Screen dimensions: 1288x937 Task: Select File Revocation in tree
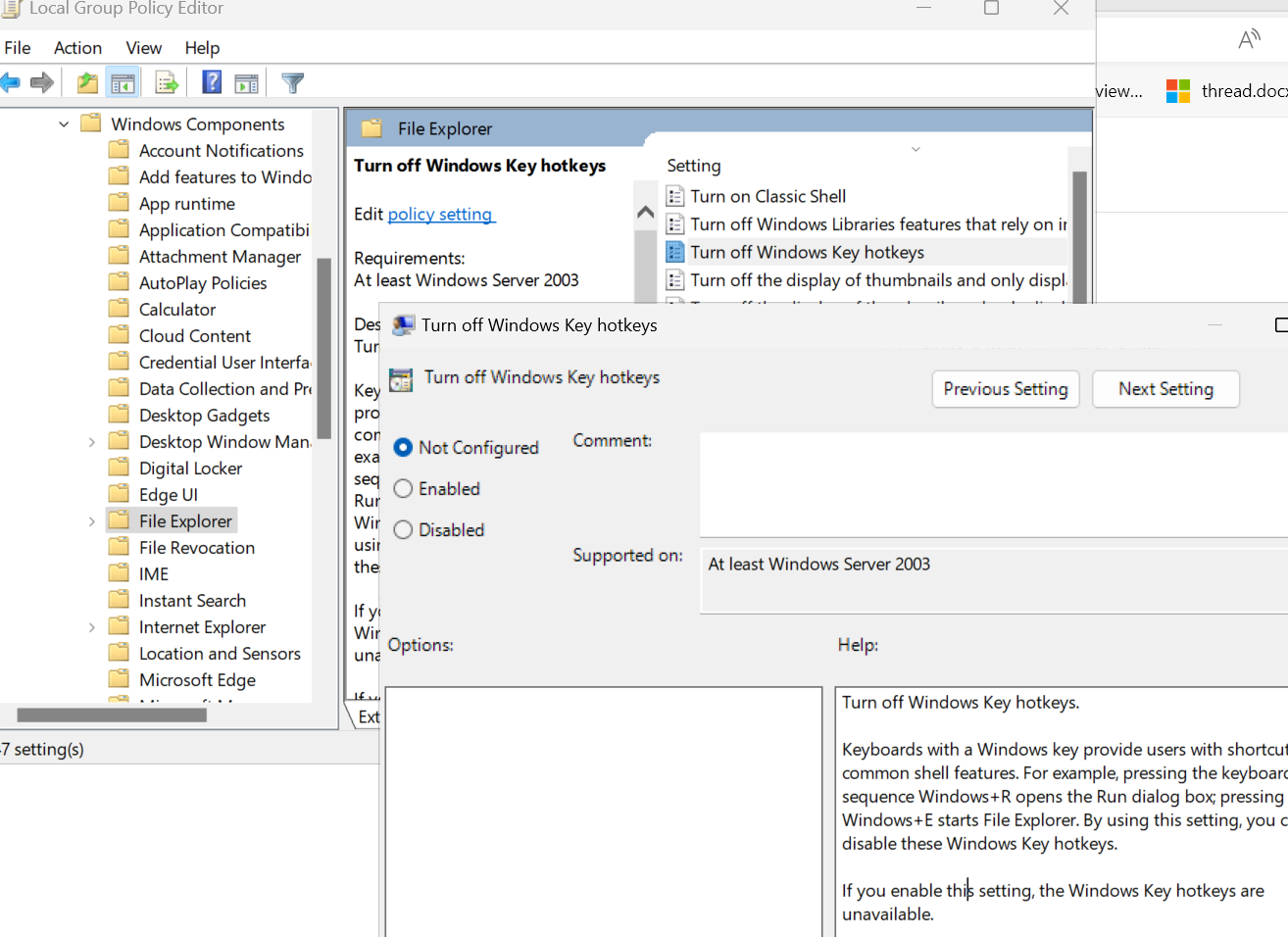197,548
